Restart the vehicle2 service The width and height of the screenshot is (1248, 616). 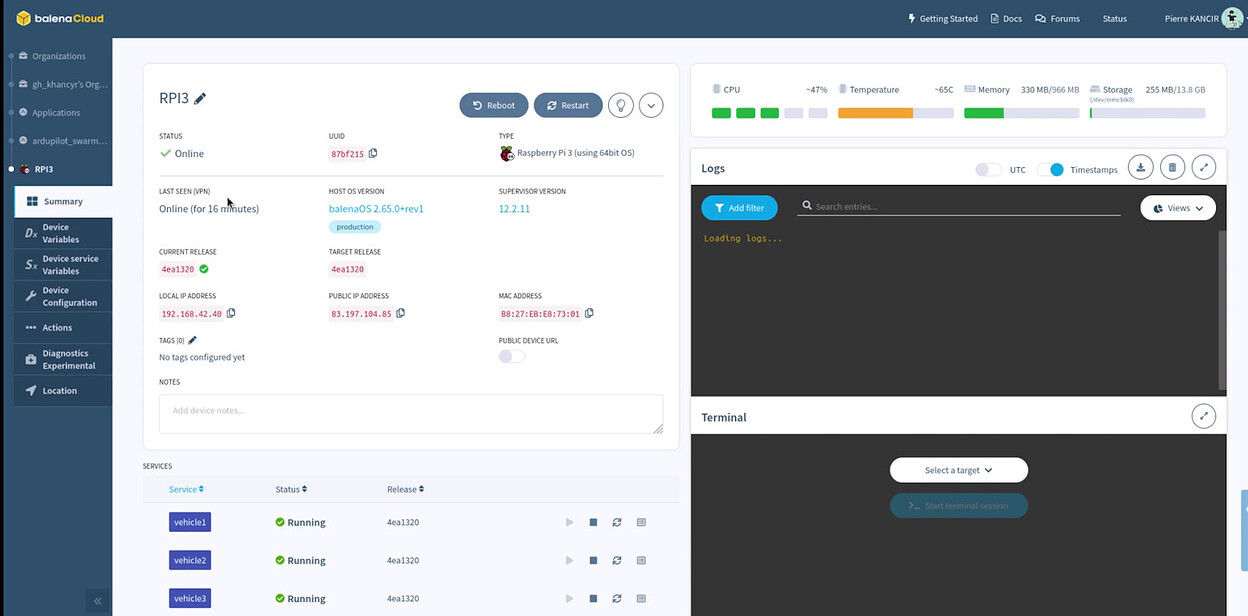[617, 559]
